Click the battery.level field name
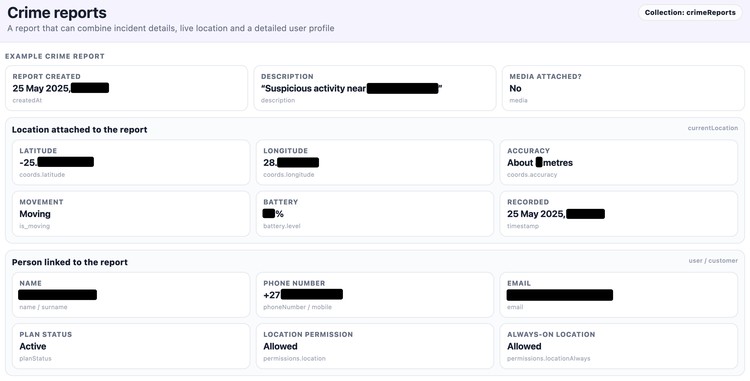This screenshot has width=750, height=381. point(282,226)
